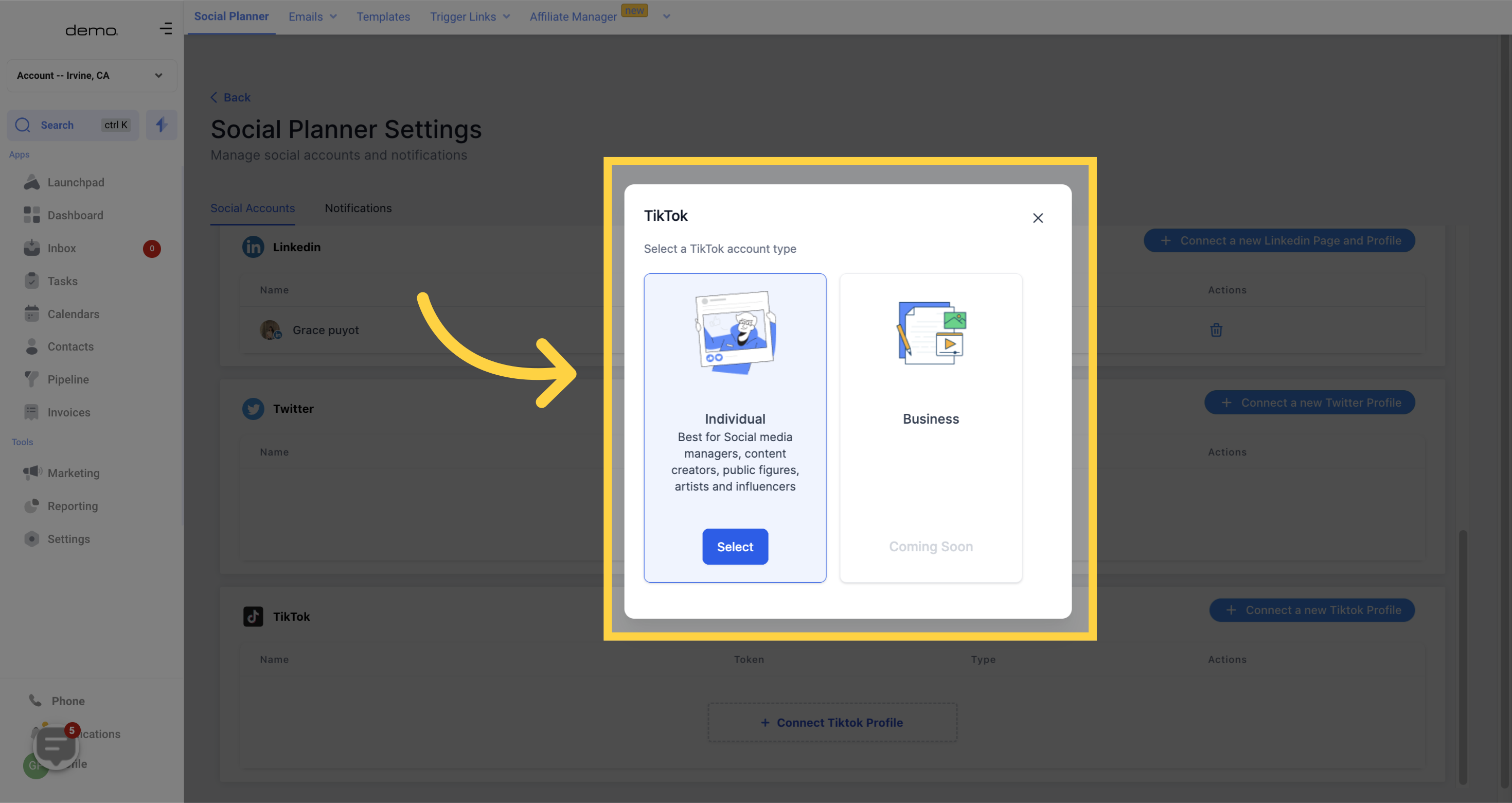Open the Templates tab
This screenshot has width=1512, height=803.
(x=383, y=16)
